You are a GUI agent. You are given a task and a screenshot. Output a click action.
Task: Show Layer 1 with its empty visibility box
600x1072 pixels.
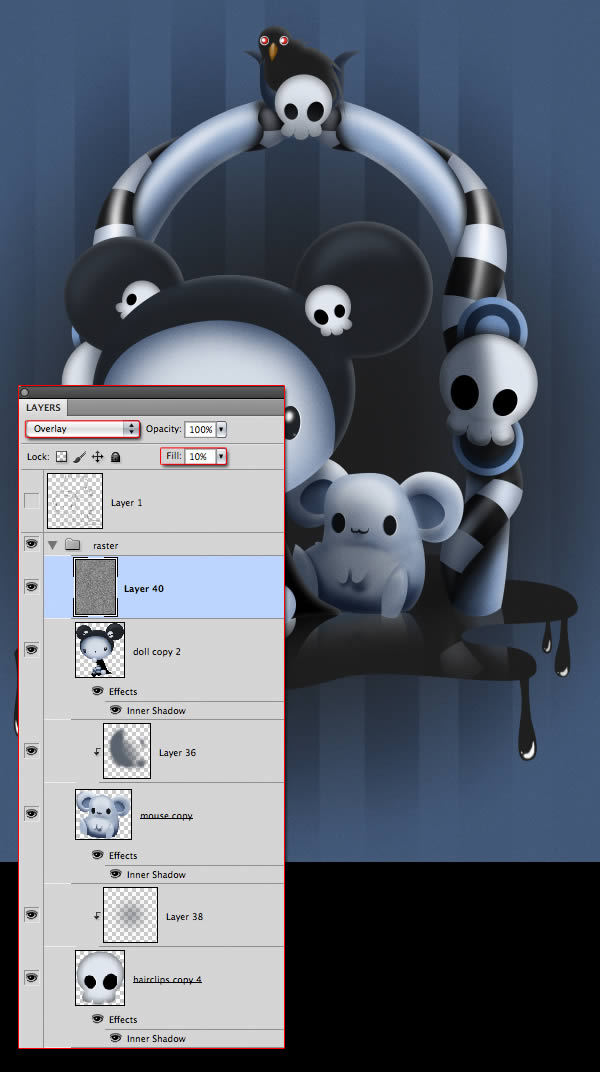click(x=31, y=501)
